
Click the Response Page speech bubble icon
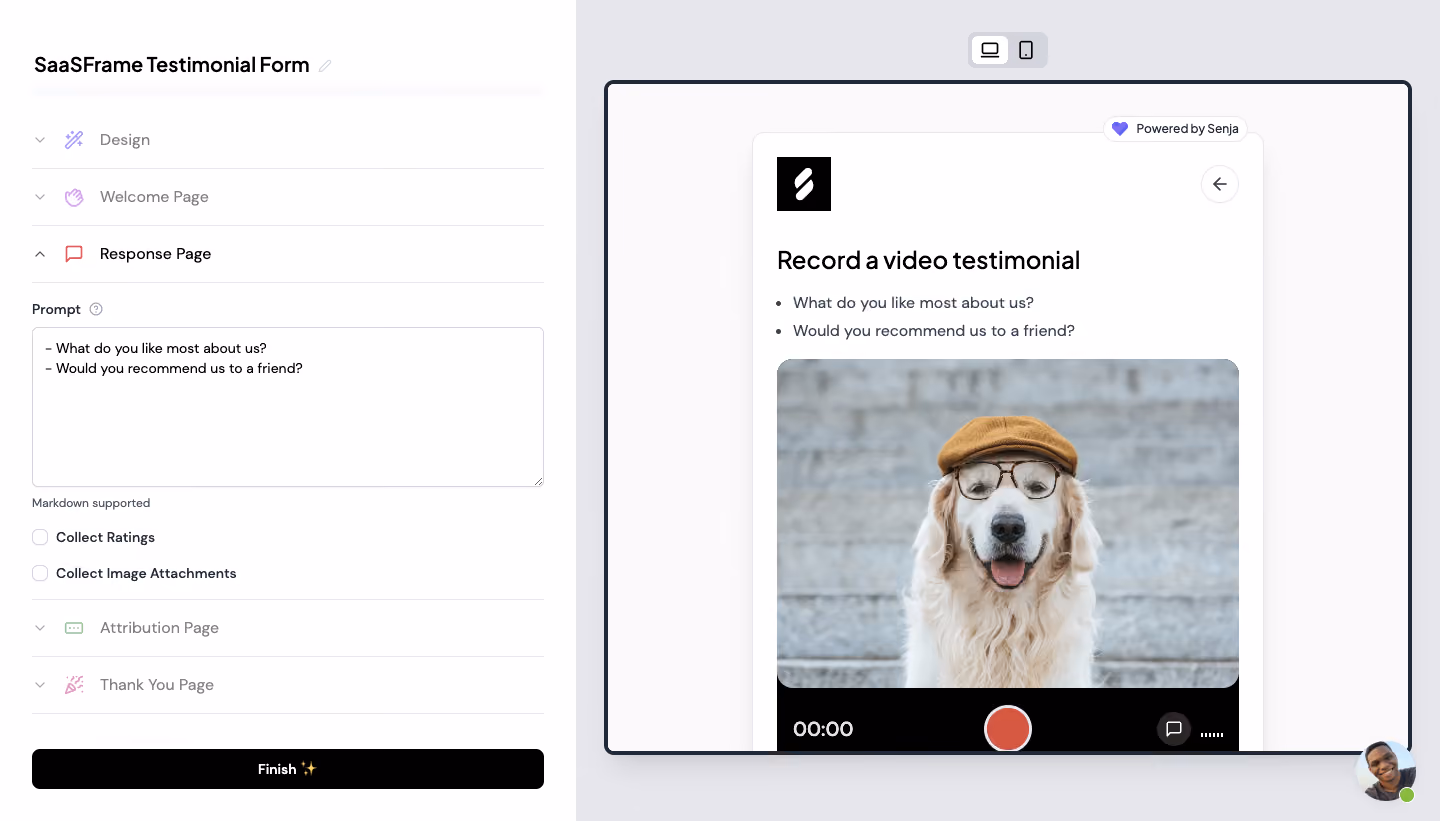(x=74, y=254)
